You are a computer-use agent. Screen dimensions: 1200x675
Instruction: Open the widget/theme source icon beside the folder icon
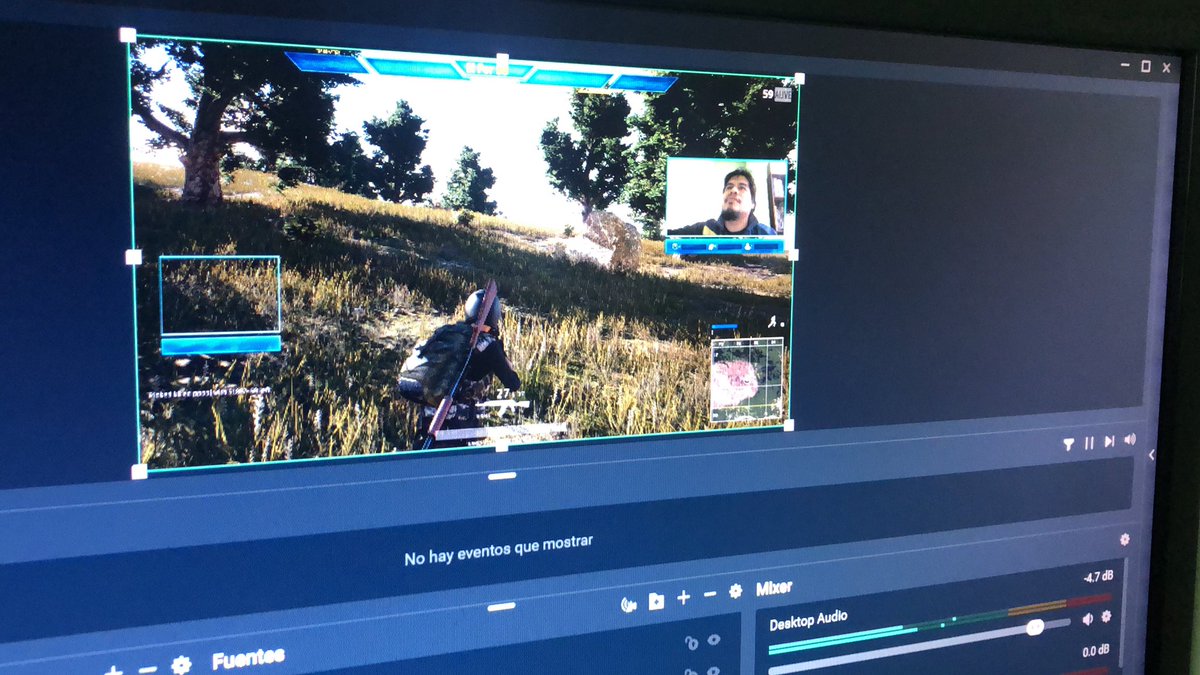click(629, 604)
